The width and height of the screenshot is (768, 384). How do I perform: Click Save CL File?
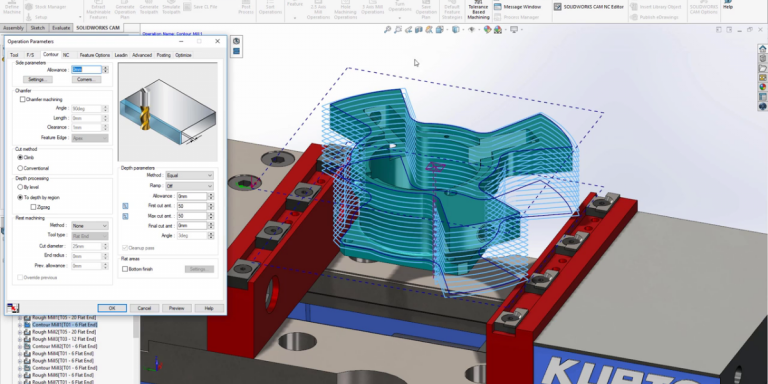point(200,7)
